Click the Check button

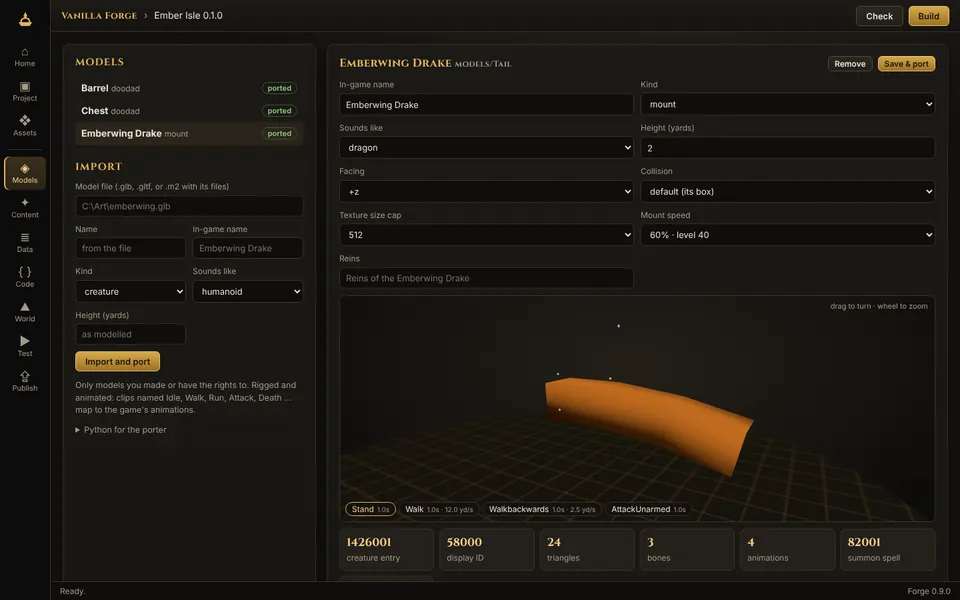click(879, 16)
